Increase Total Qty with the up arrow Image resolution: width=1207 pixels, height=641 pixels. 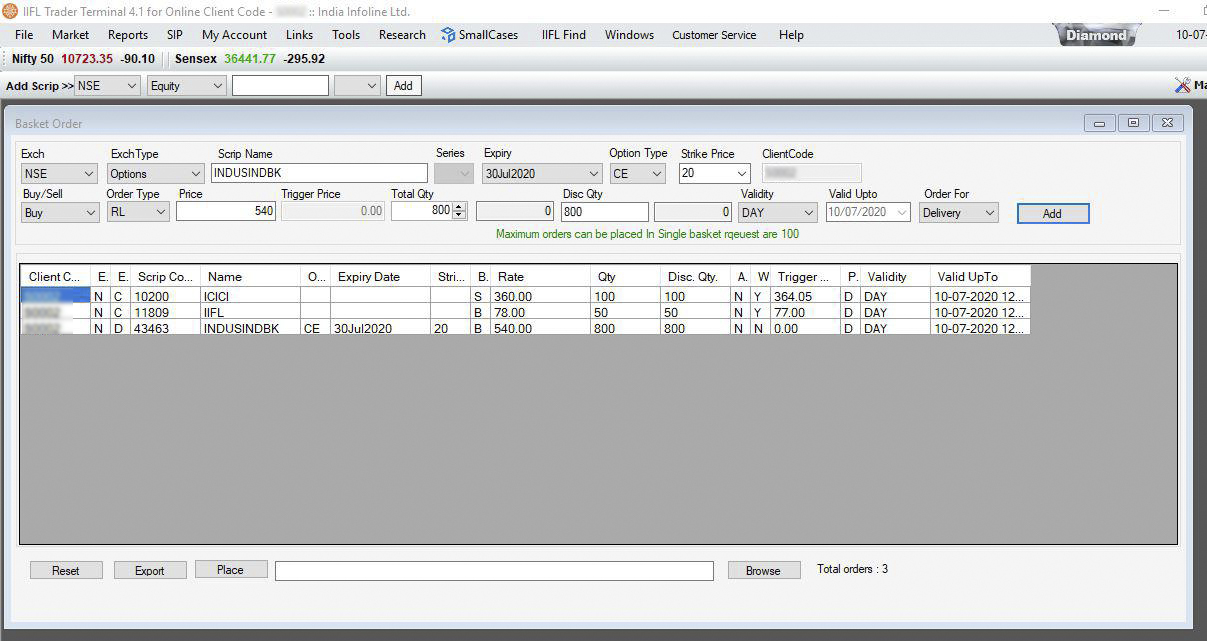click(x=459, y=207)
